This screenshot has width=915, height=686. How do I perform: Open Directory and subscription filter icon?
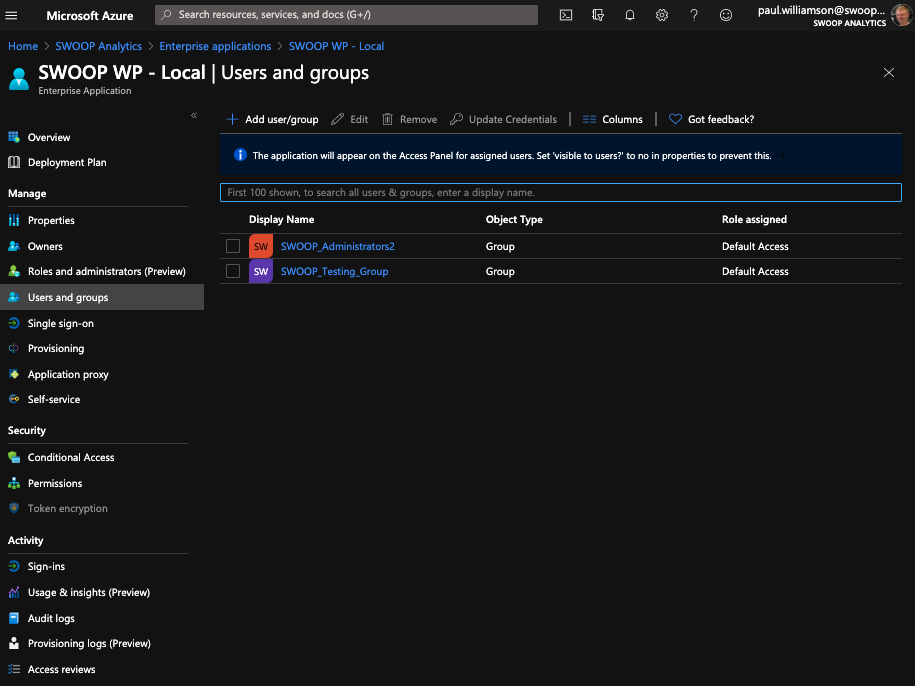598,15
